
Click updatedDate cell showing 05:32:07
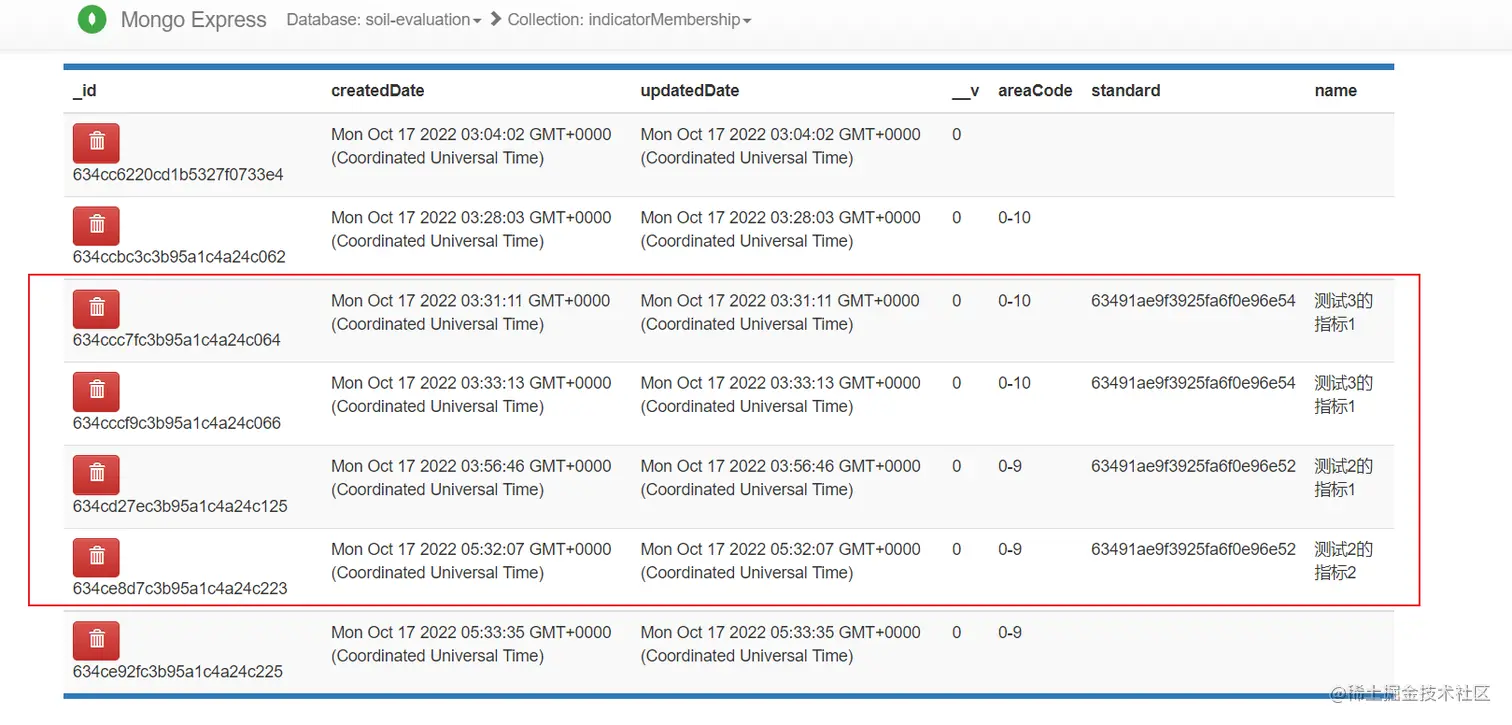pyautogui.click(x=780, y=560)
